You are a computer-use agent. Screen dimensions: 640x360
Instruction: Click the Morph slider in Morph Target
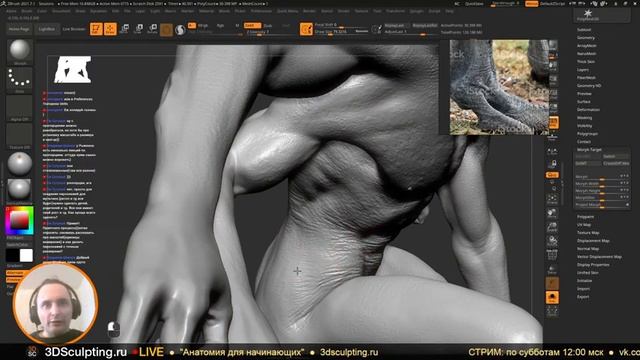(x=602, y=177)
